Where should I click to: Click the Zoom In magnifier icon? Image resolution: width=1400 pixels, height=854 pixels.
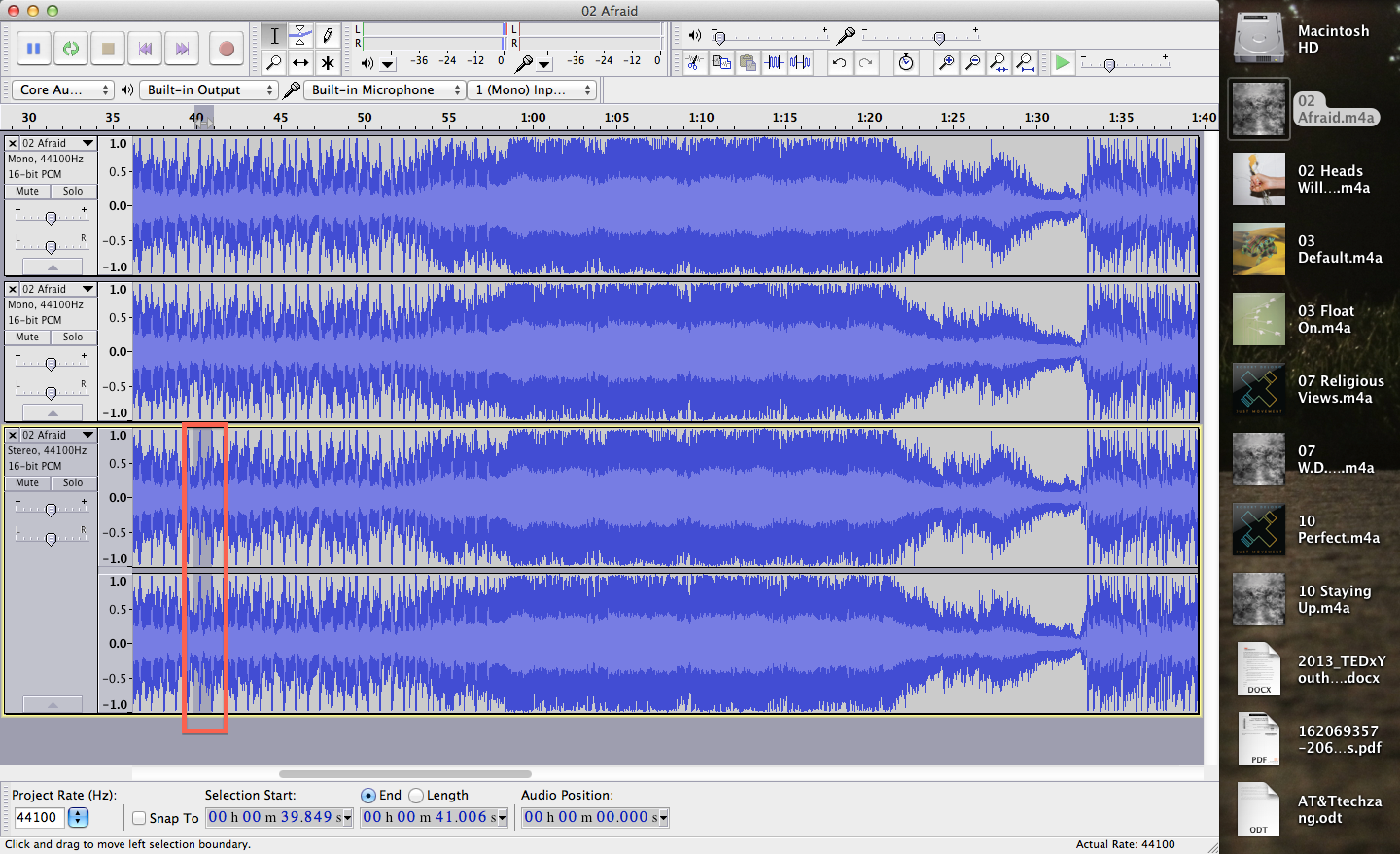point(946,62)
